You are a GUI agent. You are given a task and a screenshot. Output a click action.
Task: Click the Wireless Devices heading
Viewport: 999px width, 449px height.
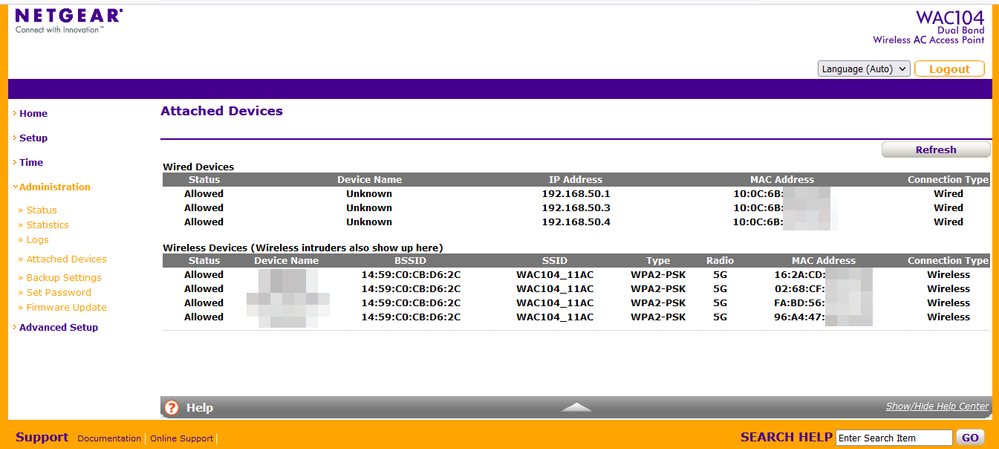point(303,247)
